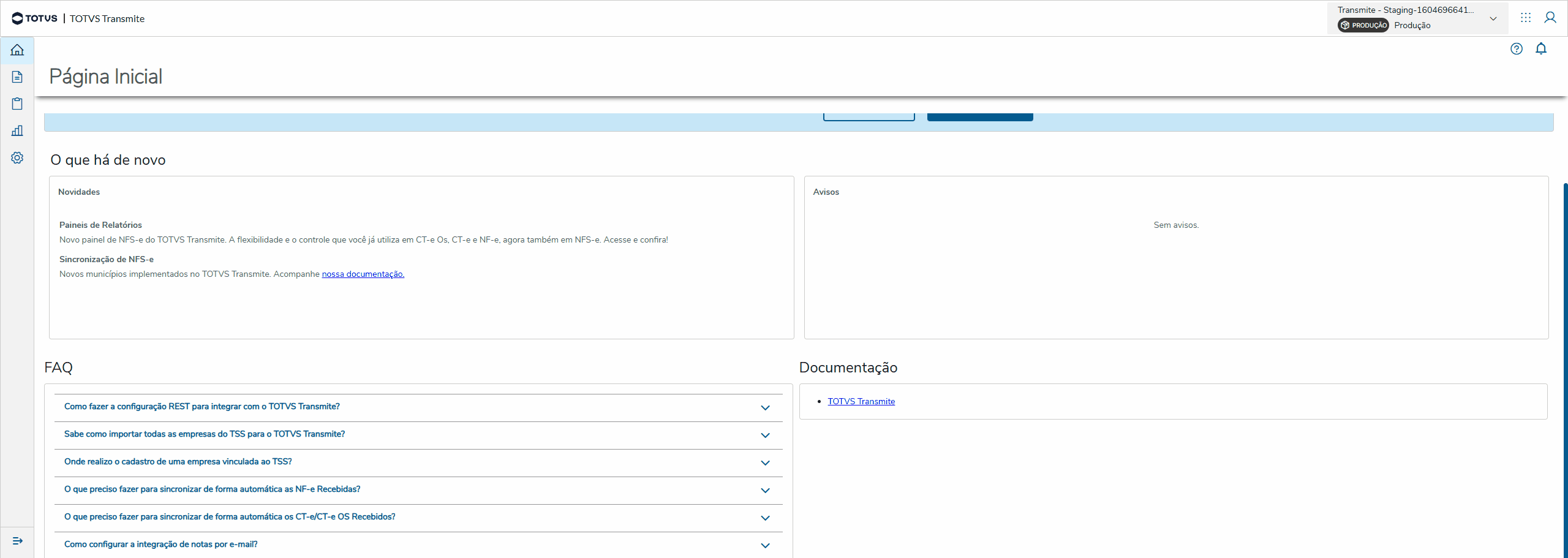Click the 'Painéis de Relatórios' heading

pos(100,225)
